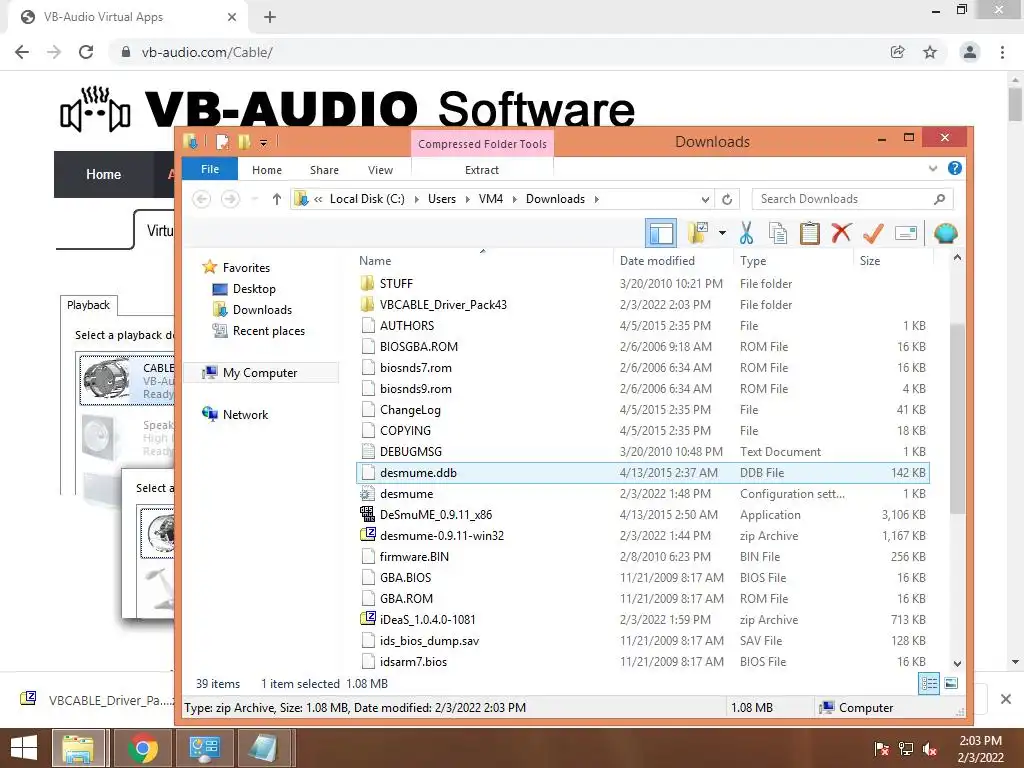Expand the ribbon with the chevron
This screenshot has height=768, width=1024.
pyautogui.click(x=933, y=168)
